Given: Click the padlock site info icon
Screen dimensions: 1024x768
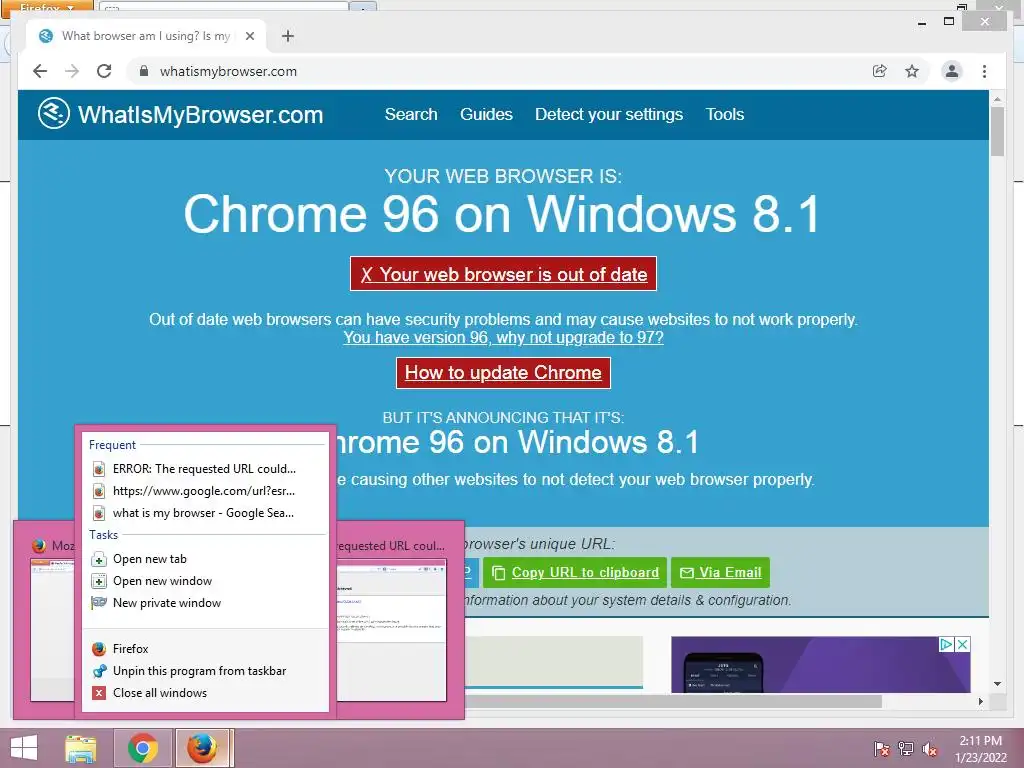Looking at the screenshot, I should [144, 71].
